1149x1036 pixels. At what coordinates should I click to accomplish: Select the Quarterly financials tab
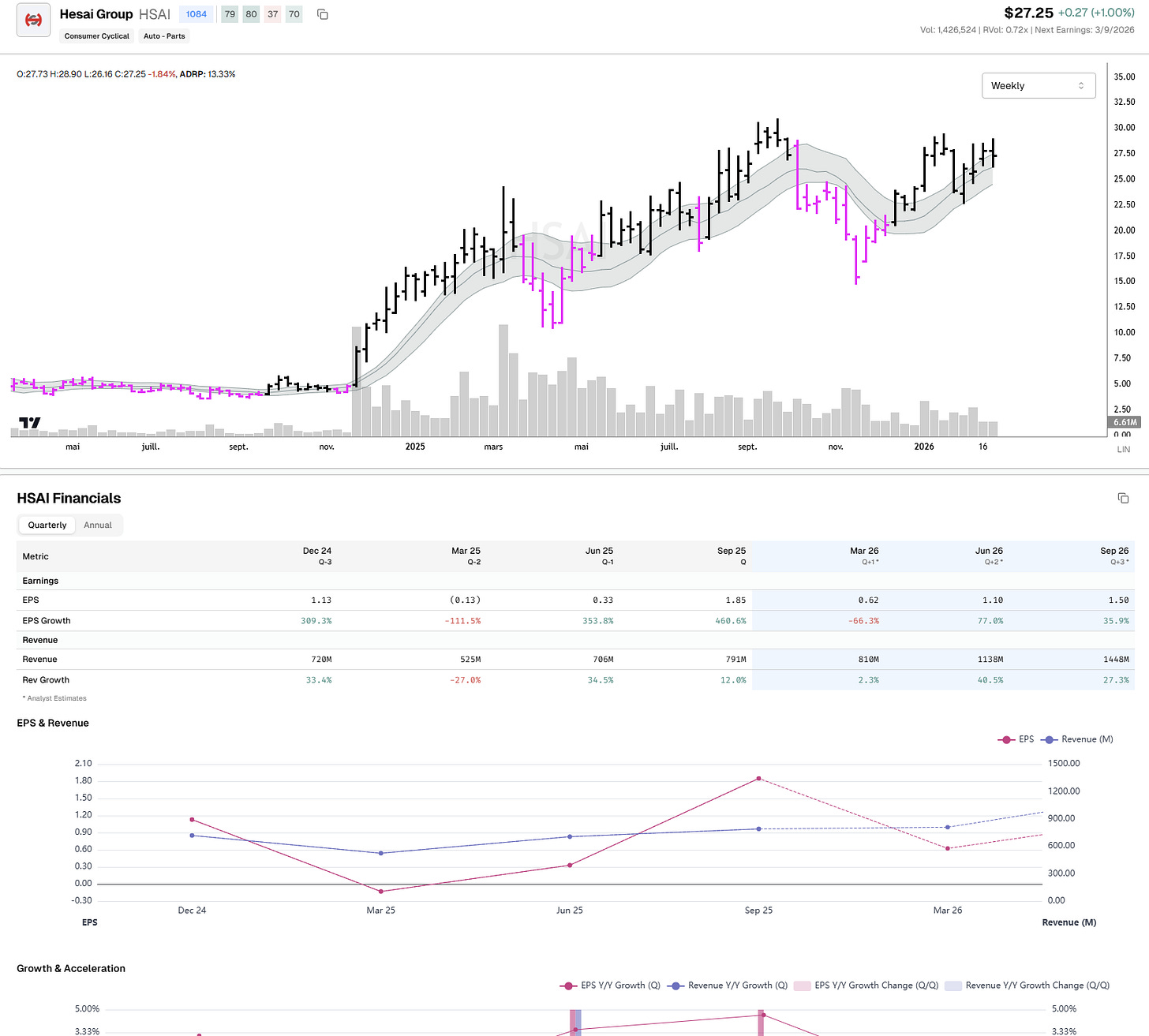[x=47, y=525]
